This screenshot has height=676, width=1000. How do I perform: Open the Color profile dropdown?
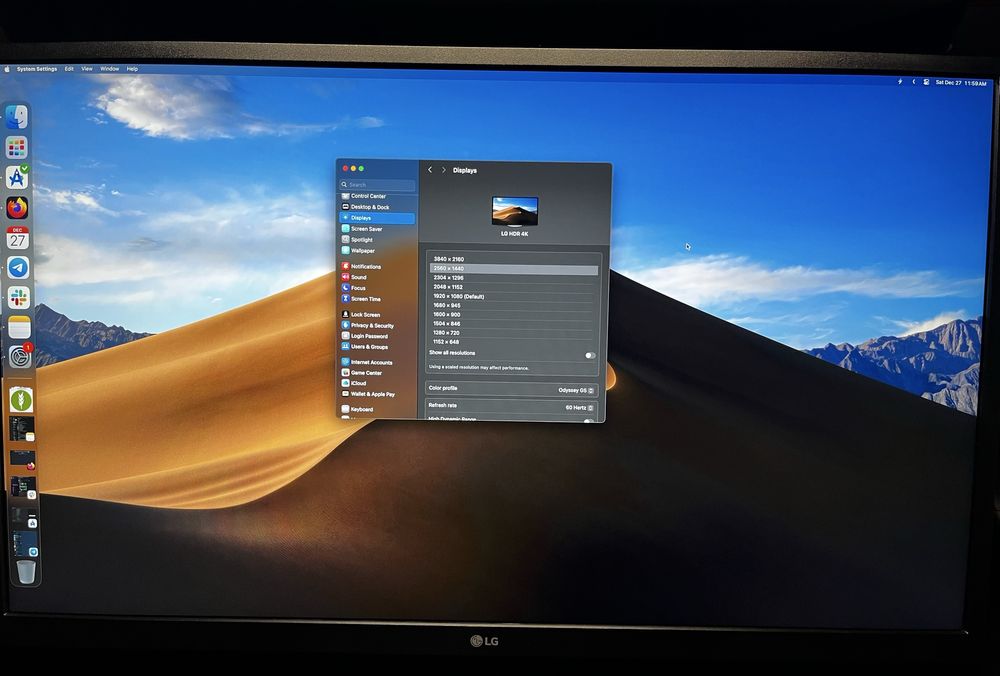576,390
